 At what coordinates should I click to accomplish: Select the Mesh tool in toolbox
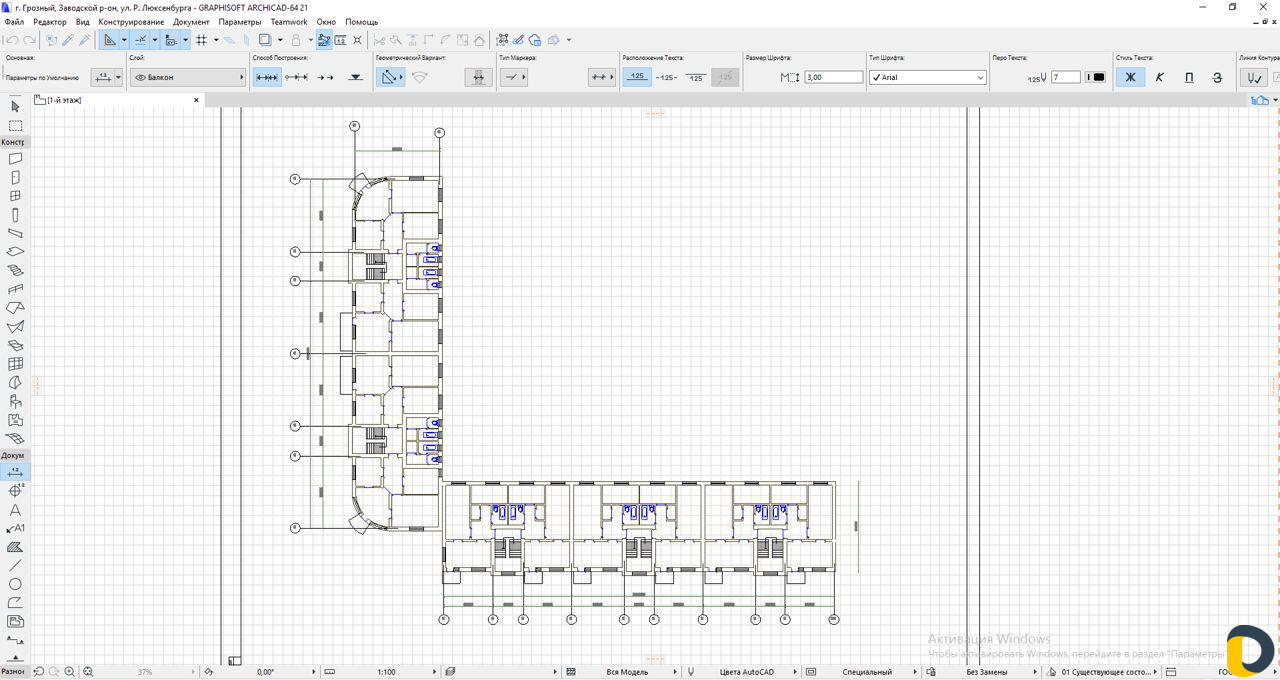[15, 438]
